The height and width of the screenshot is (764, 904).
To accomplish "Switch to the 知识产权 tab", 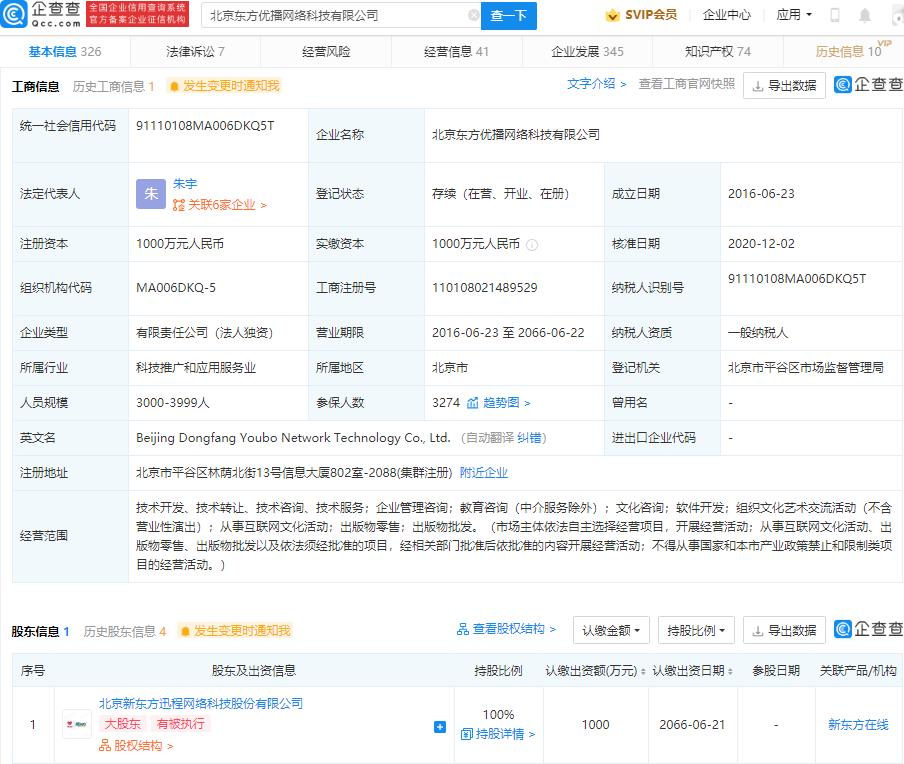I will tap(717, 52).
